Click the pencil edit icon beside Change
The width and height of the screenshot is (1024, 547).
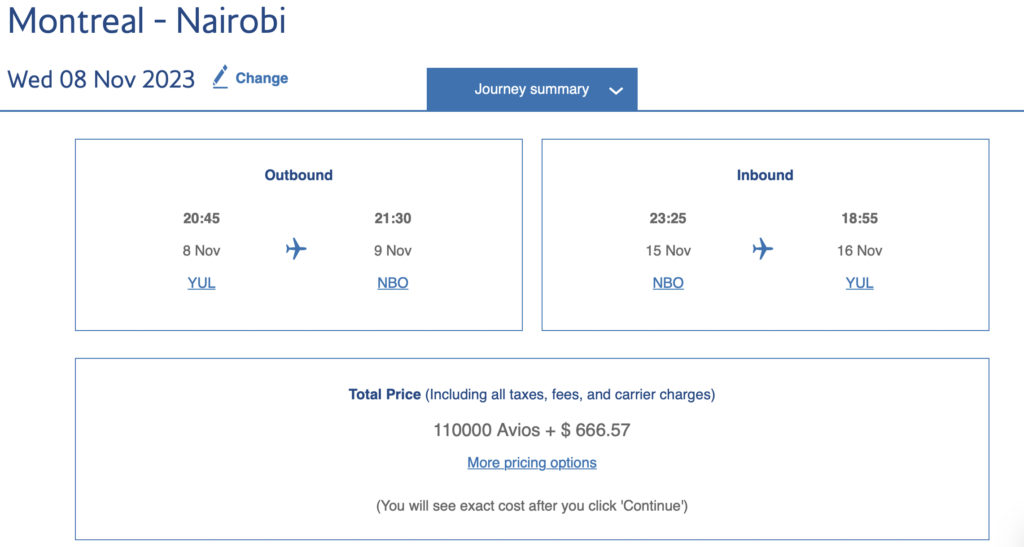click(221, 77)
